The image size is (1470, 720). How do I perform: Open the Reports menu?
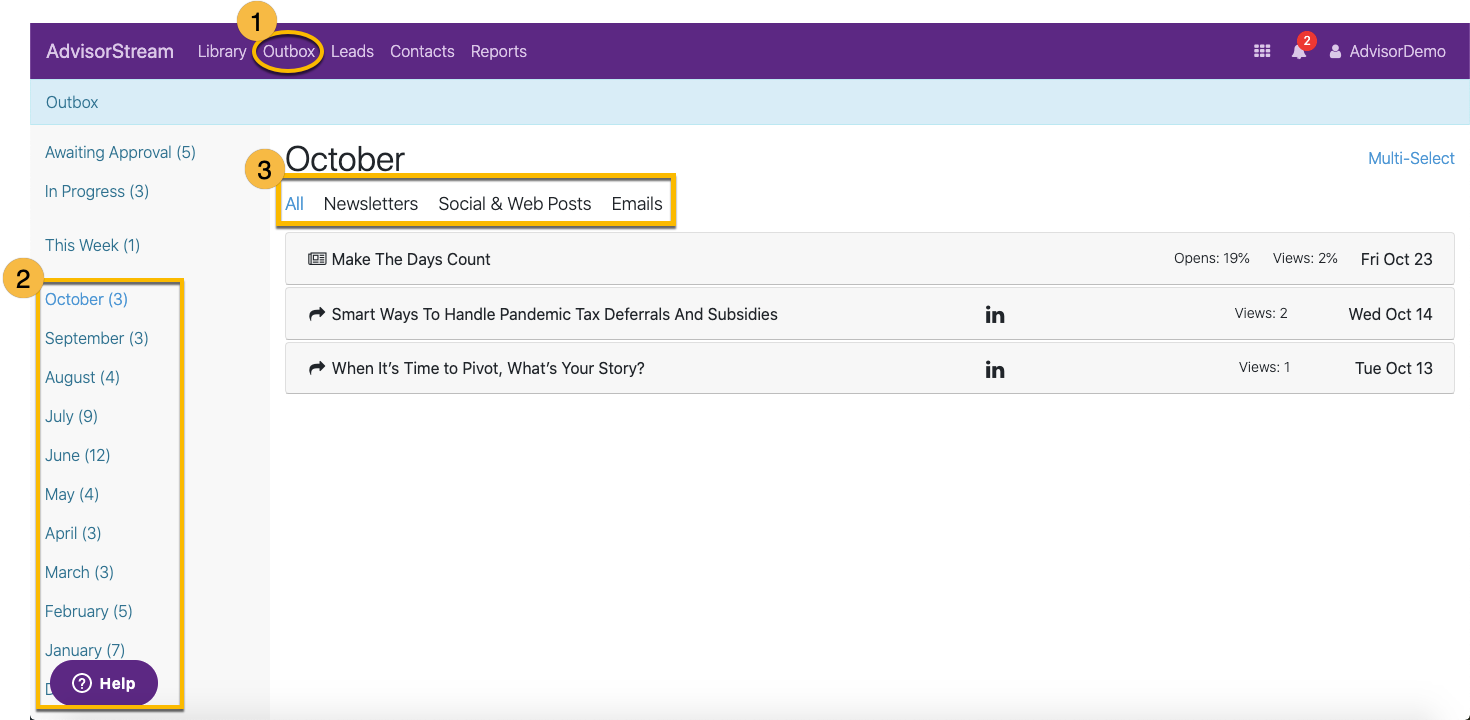[499, 51]
